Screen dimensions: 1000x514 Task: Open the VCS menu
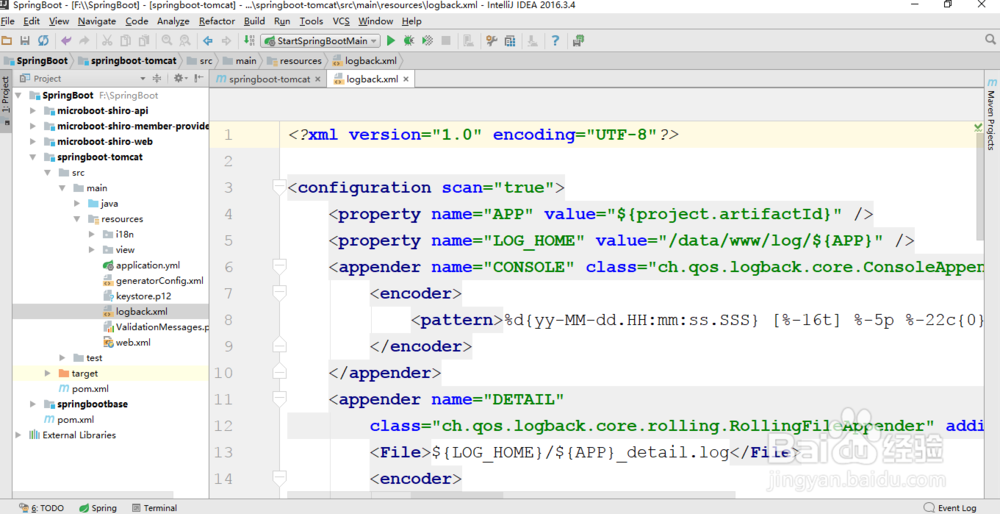point(341,21)
